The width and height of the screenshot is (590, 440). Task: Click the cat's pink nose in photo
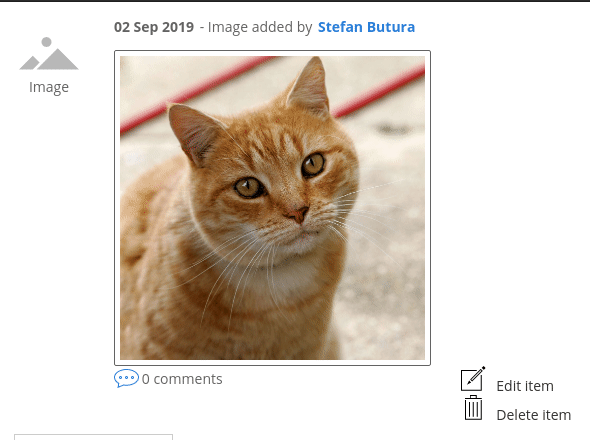click(x=298, y=215)
